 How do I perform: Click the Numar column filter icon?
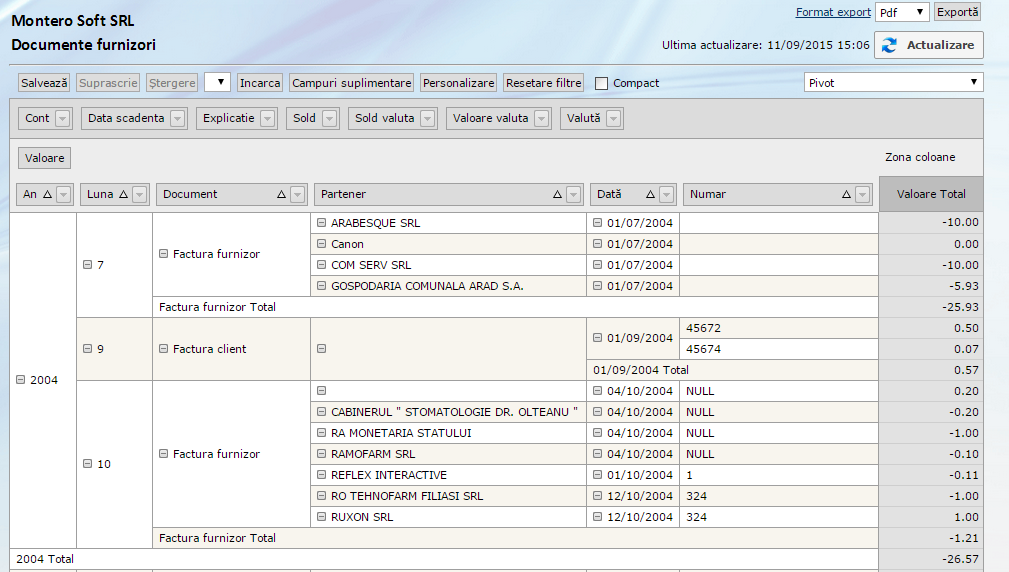point(863,194)
